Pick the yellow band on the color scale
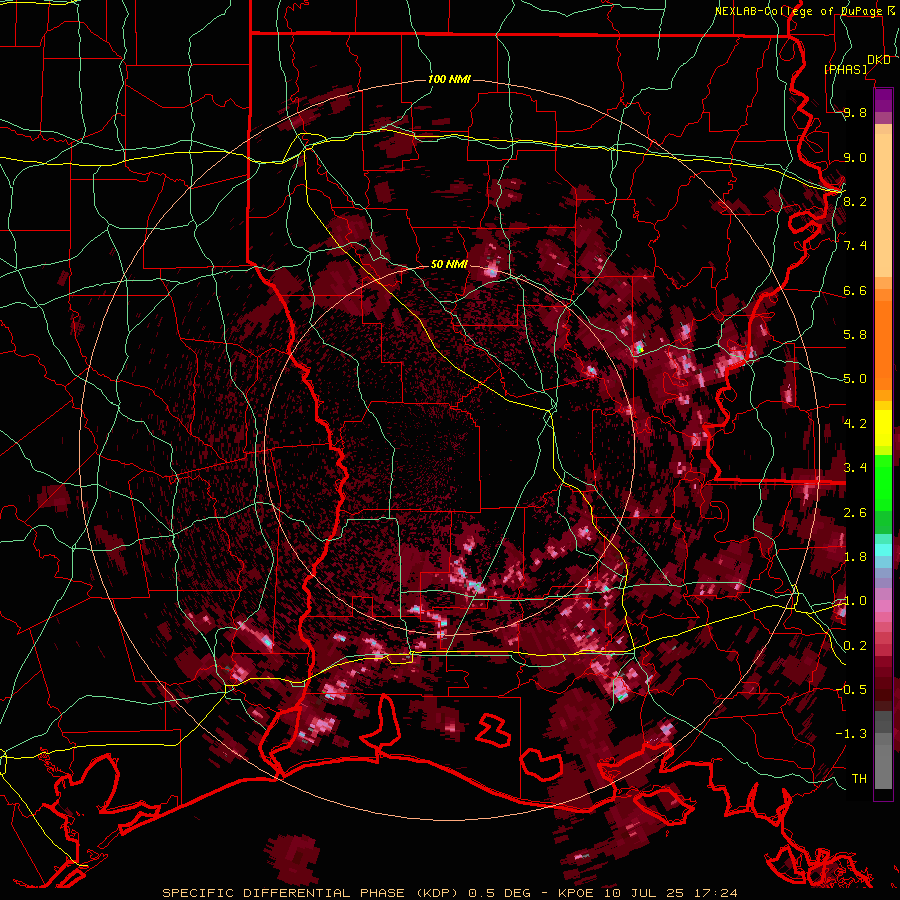Image resolution: width=900 pixels, height=900 pixels. (883, 428)
